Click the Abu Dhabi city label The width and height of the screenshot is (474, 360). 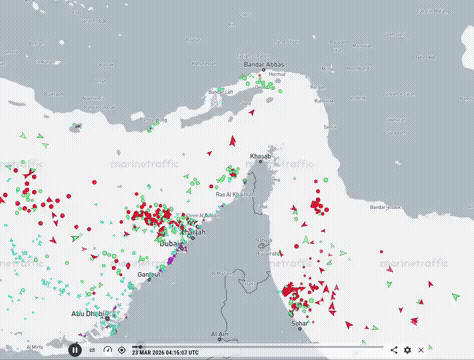point(88,314)
